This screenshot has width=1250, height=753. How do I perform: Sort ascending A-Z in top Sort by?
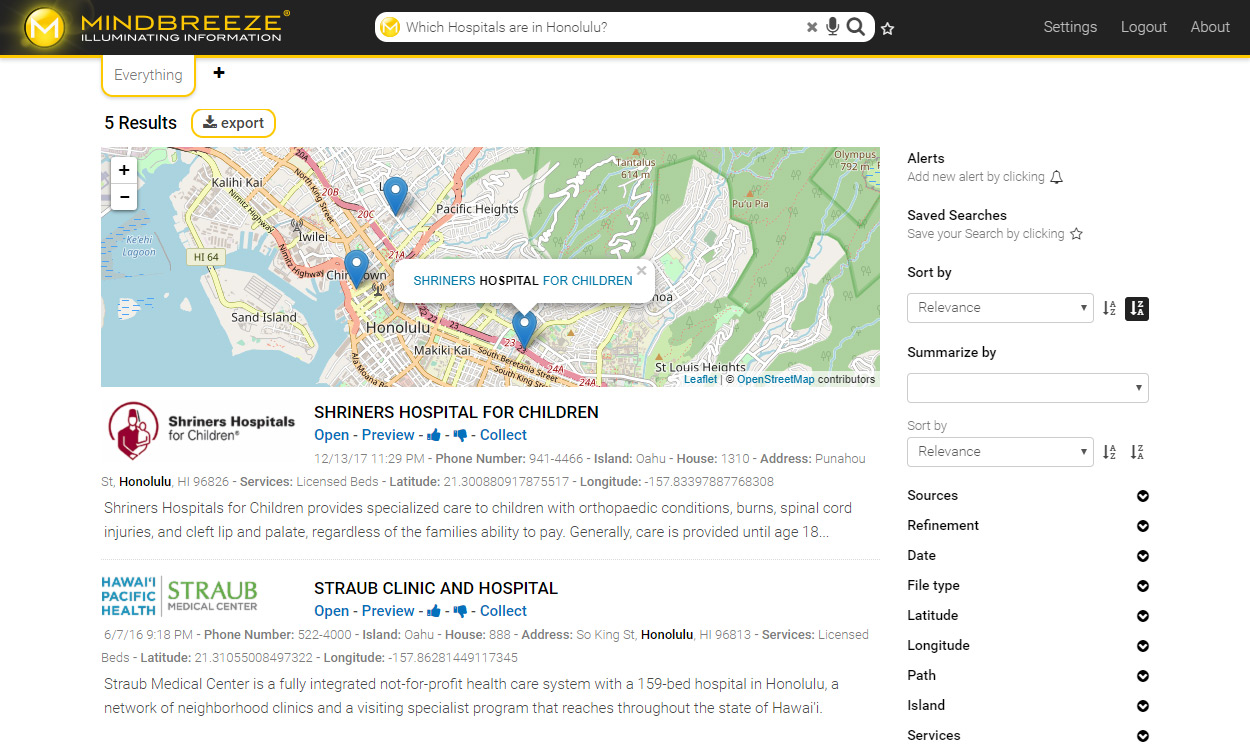click(1109, 308)
